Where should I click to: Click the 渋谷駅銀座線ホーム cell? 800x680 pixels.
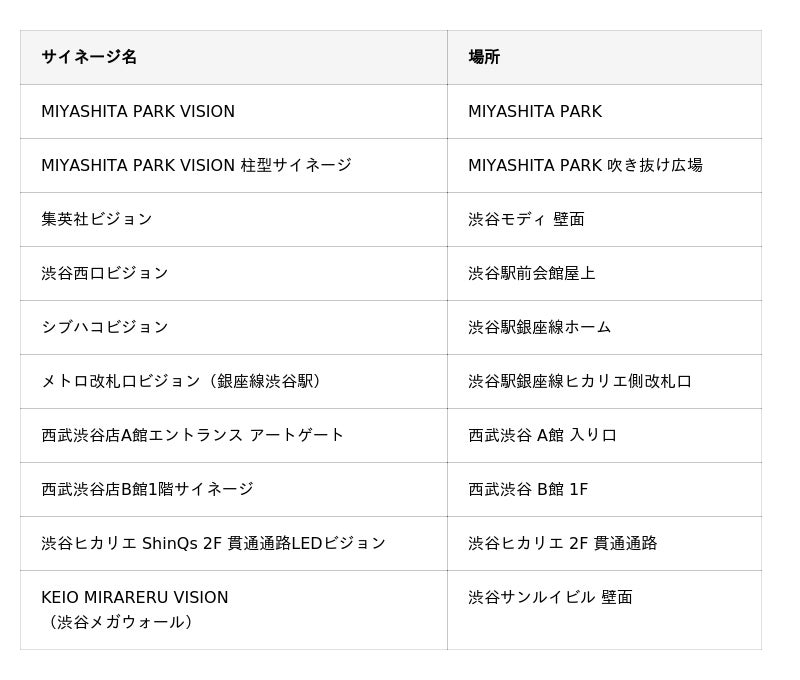(539, 327)
